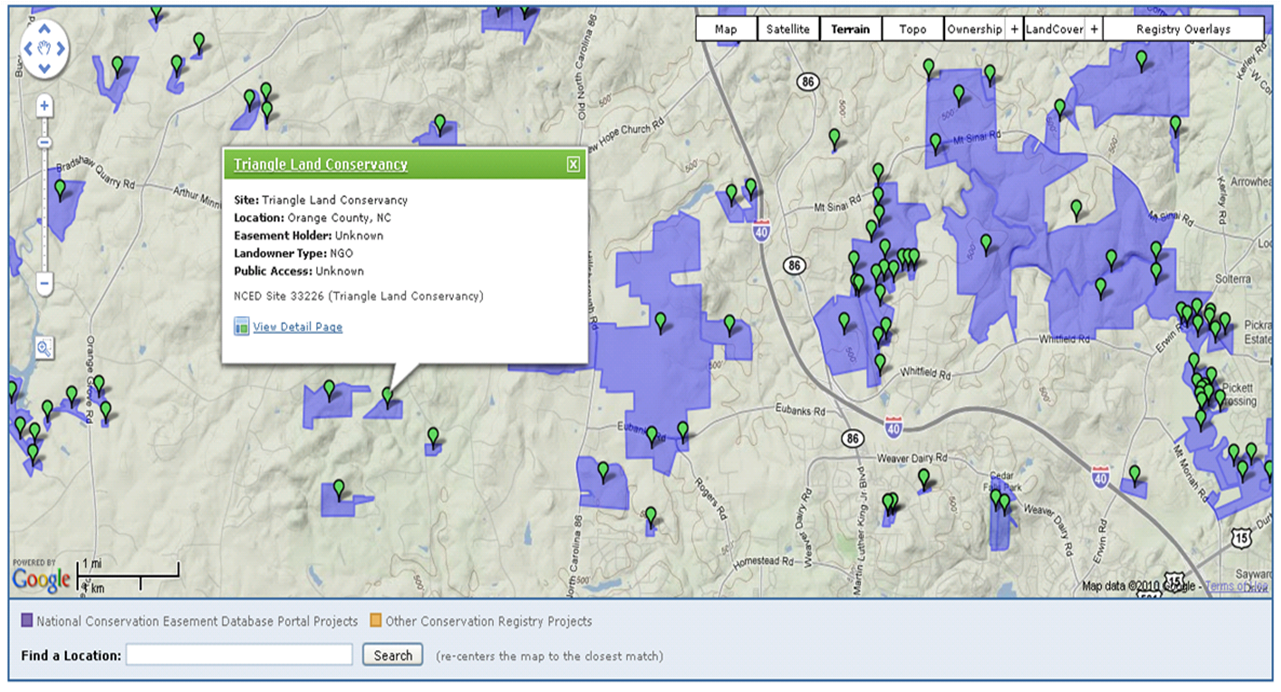Follow the View Detail Page link
The width and height of the screenshot is (1281, 692).
[296, 327]
